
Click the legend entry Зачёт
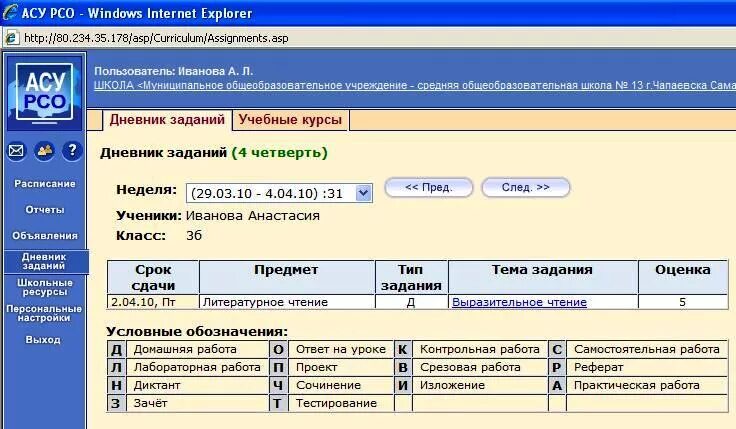pyautogui.click(x=150, y=403)
